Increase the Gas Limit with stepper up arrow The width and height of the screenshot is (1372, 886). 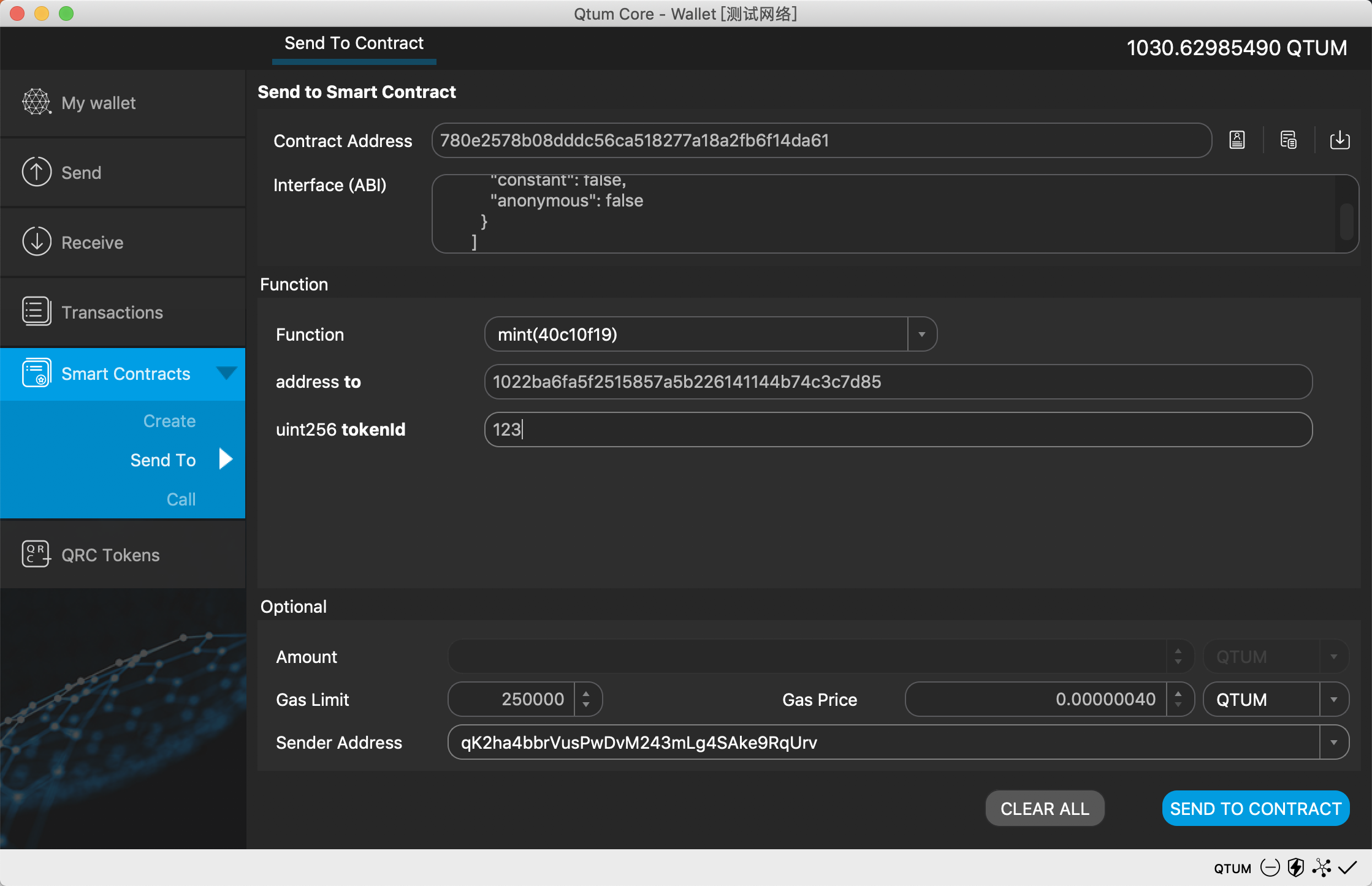coord(586,694)
